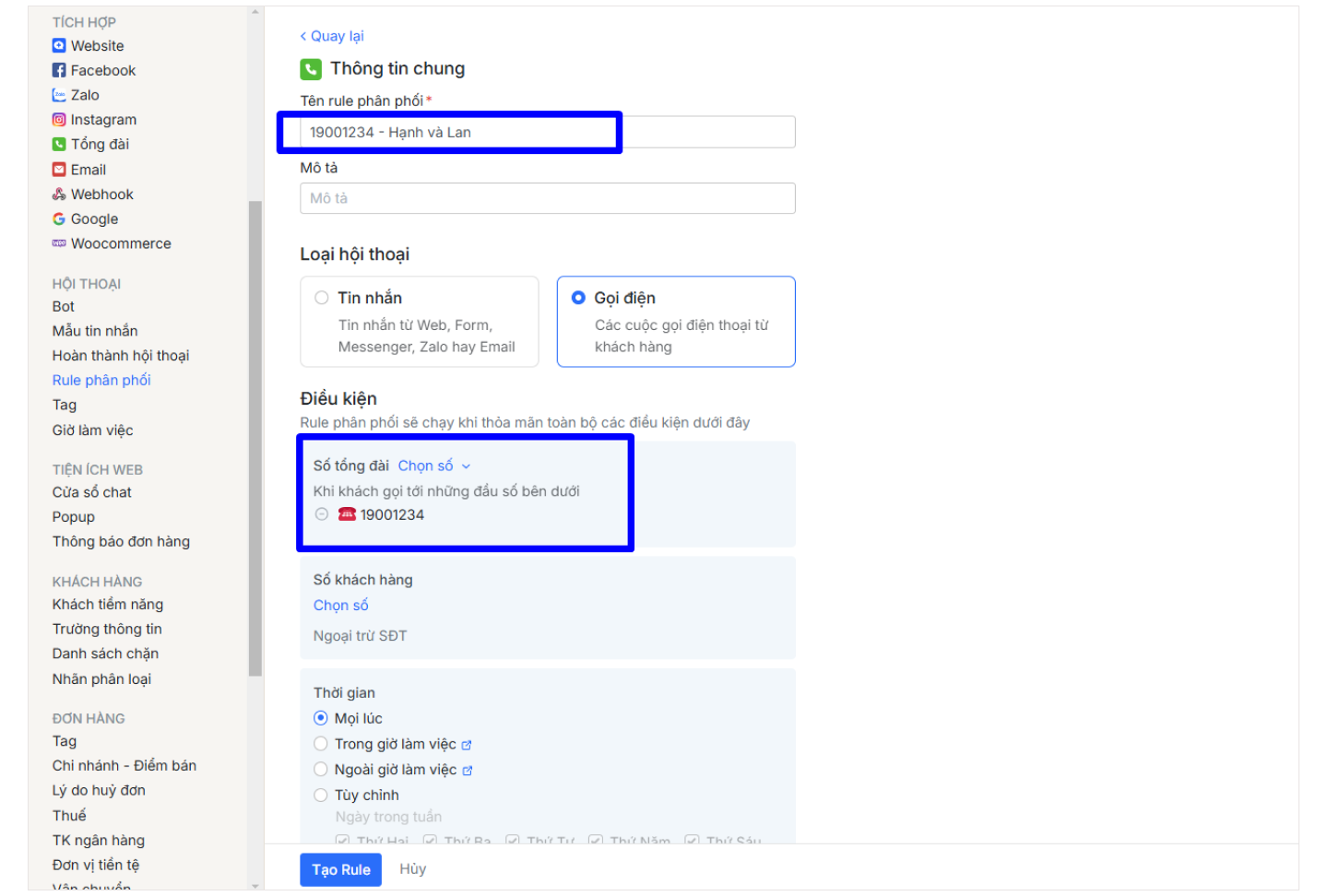The width and height of the screenshot is (1328, 896).
Task: Click the Mô tả input field
Action: coord(547,198)
